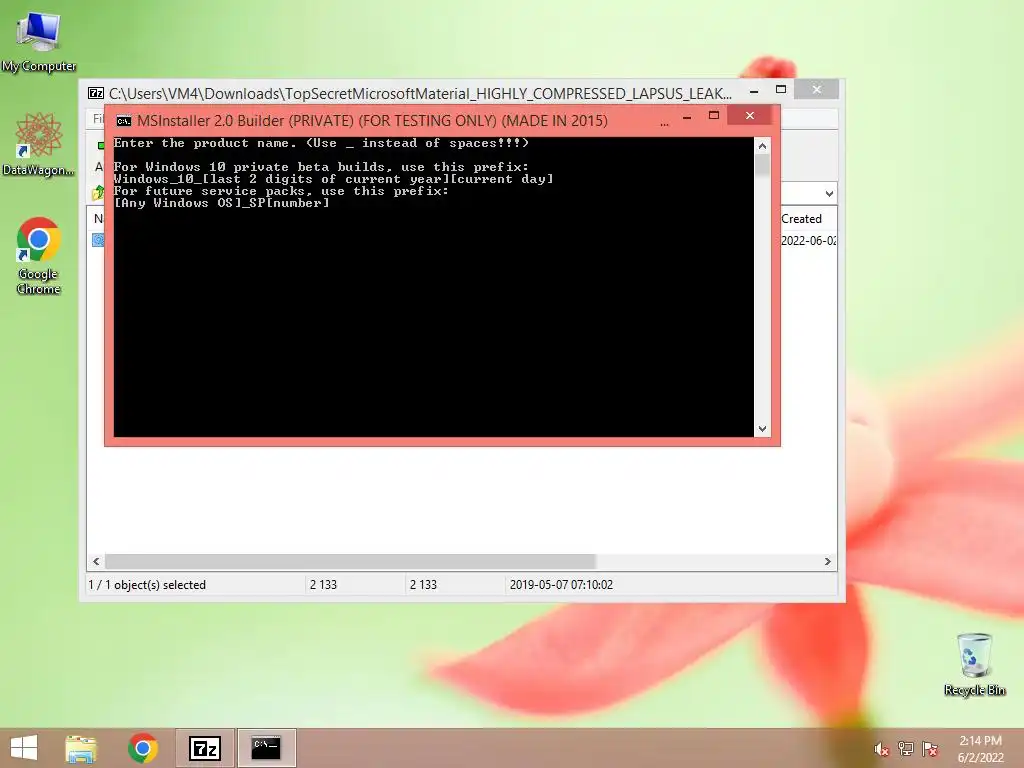Viewport: 1024px width, 768px height.
Task: Launch Chrome from the taskbar
Action: coord(142,748)
